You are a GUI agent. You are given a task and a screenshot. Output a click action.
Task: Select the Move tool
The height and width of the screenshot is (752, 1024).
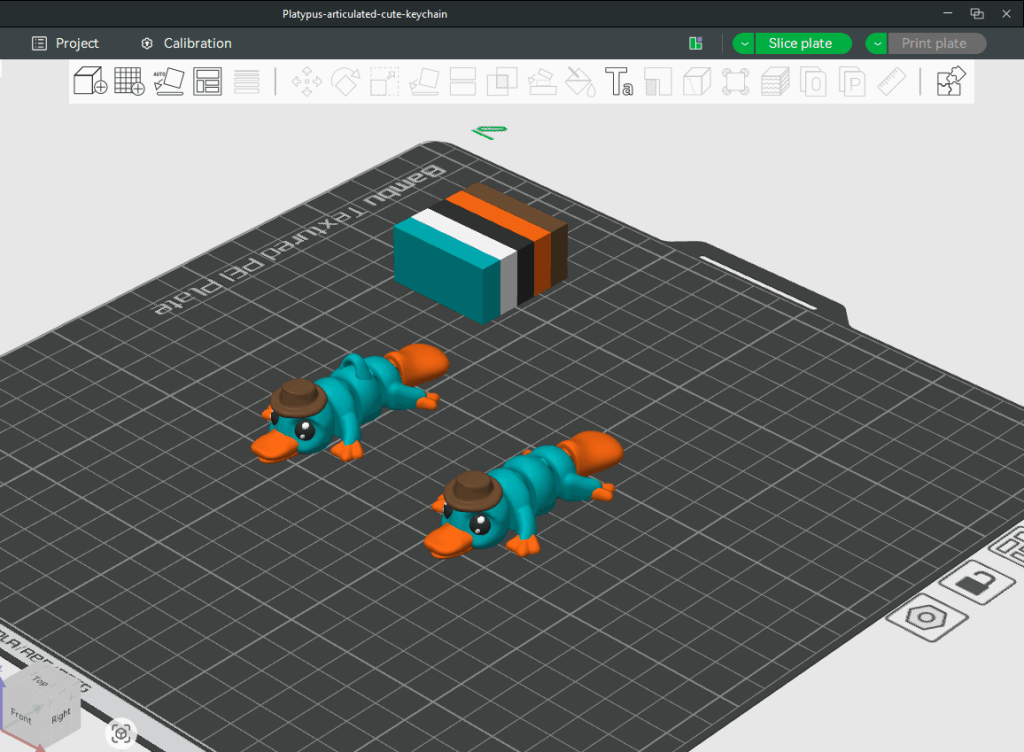(x=307, y=82)
